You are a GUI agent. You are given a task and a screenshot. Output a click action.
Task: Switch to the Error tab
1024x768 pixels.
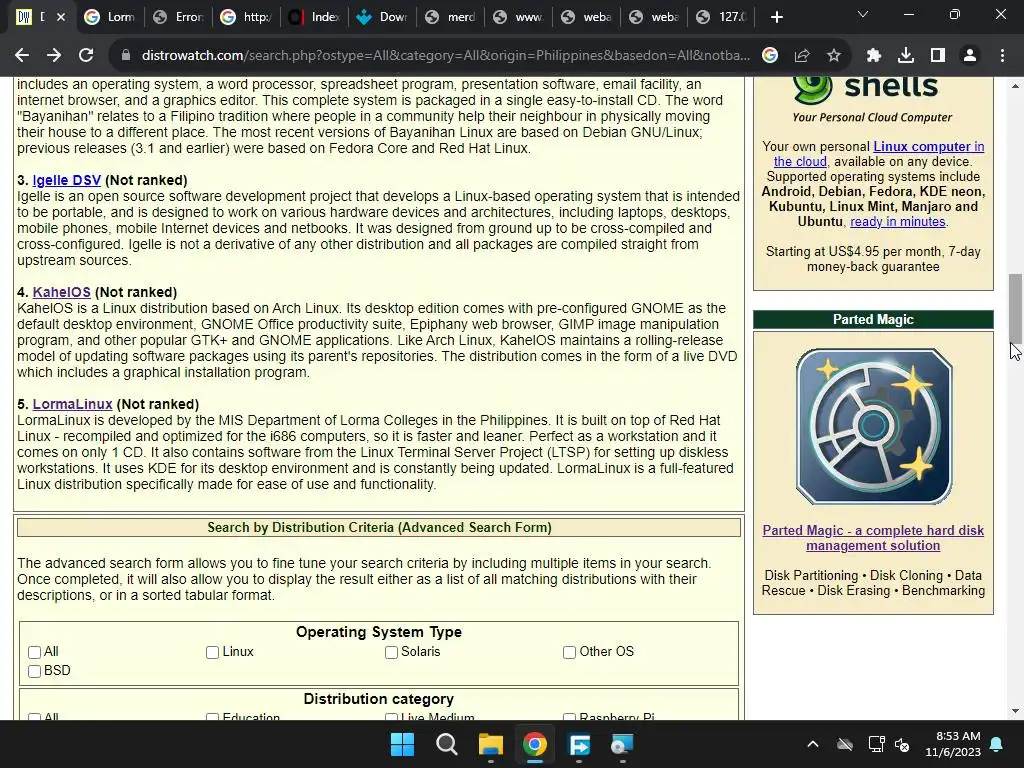tap(178, 17)
